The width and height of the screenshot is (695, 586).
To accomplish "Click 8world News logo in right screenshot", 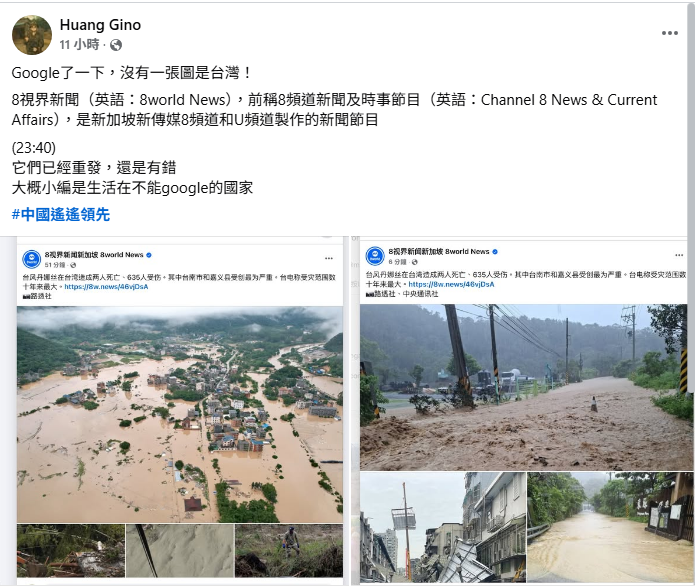I will point(375,256).
